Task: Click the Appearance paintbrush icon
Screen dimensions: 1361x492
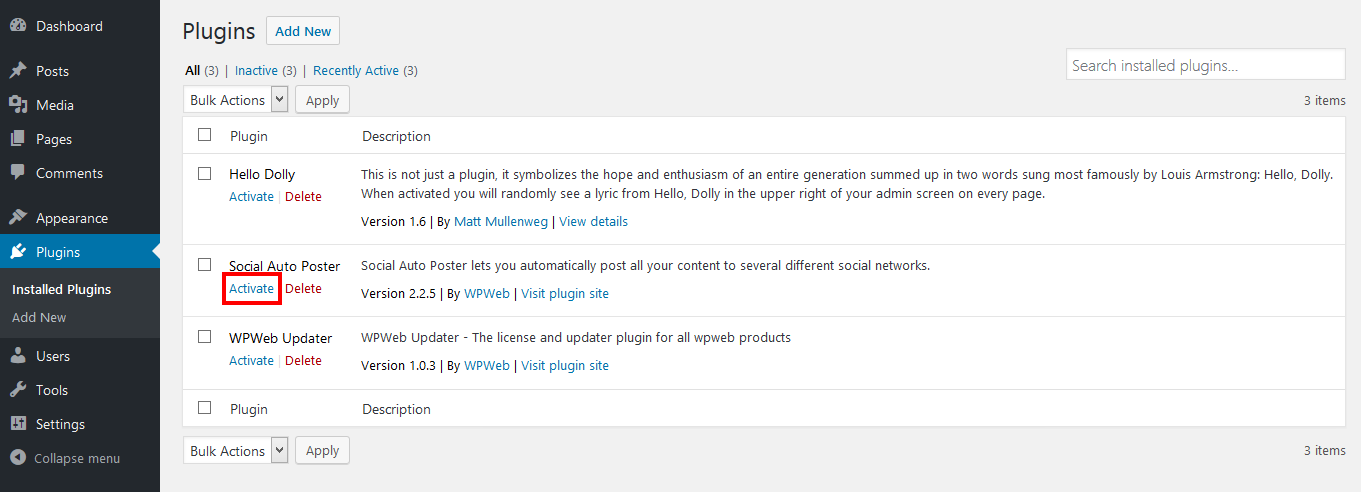Action: click(x=17, y=218)
